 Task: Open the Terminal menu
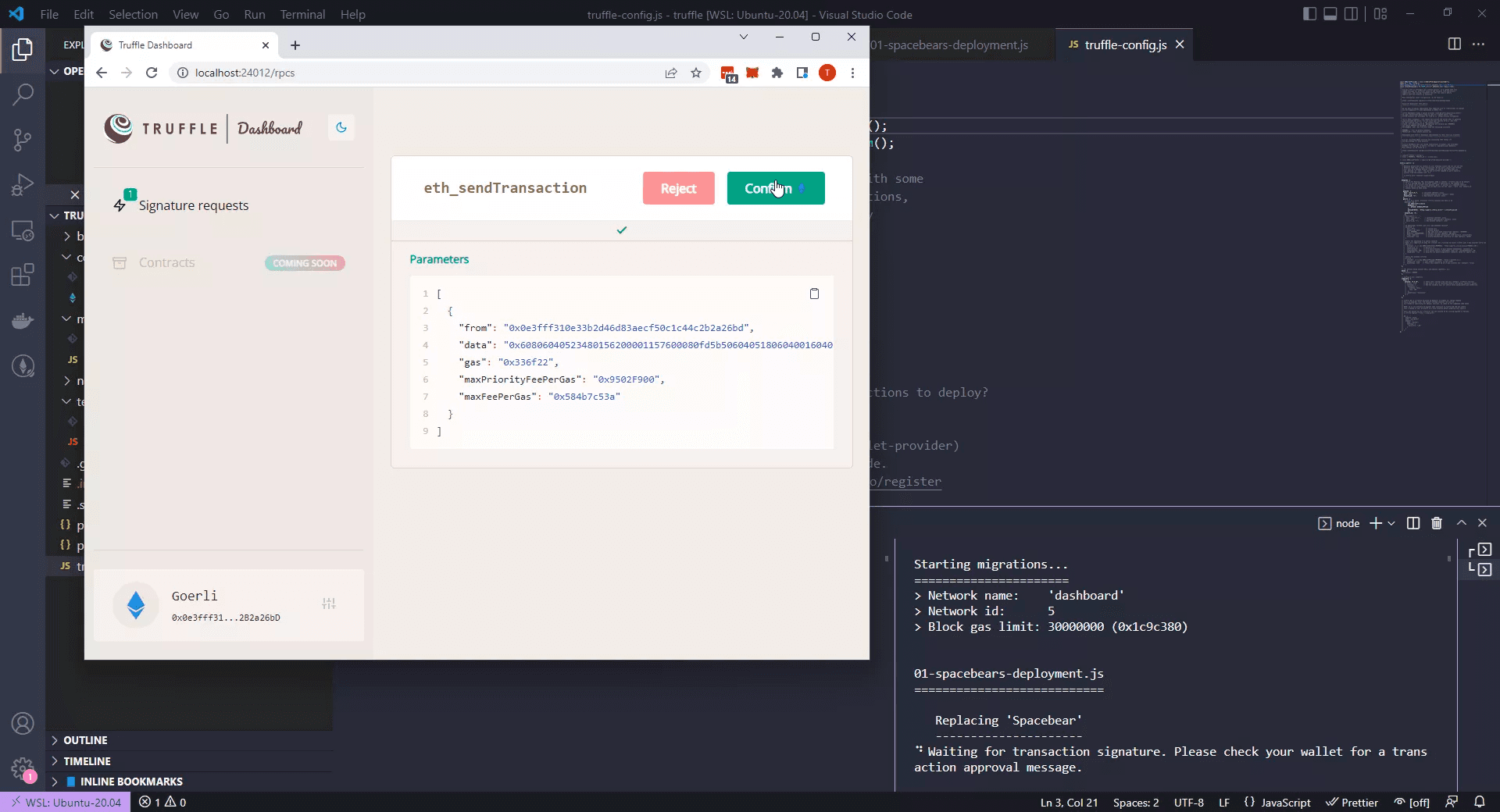[x=302, y=14]
